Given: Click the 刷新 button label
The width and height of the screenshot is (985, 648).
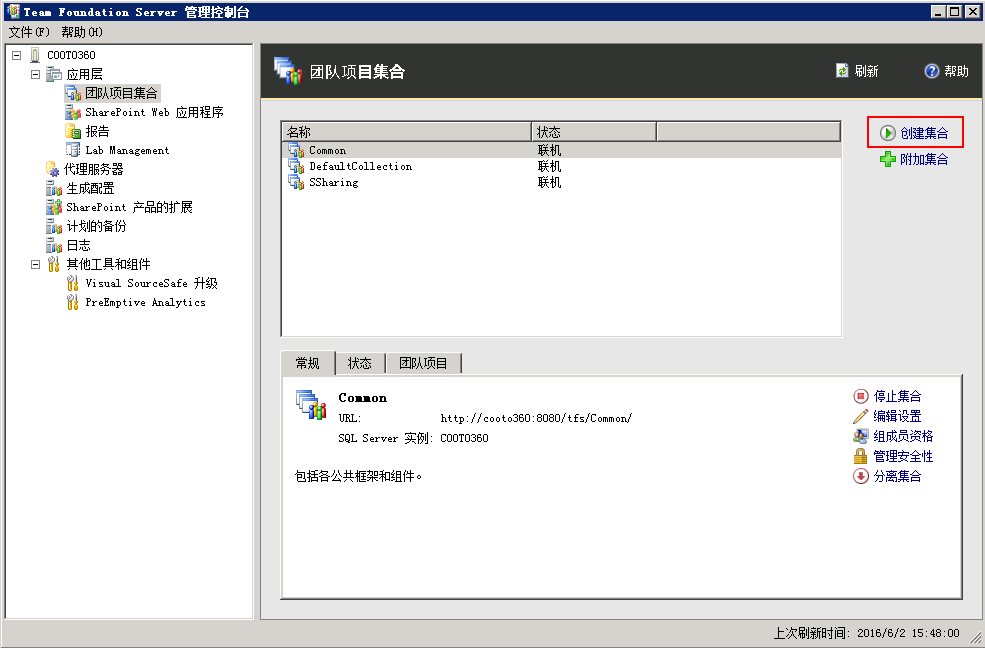Looking at the screenshot, I should point(866,71).
